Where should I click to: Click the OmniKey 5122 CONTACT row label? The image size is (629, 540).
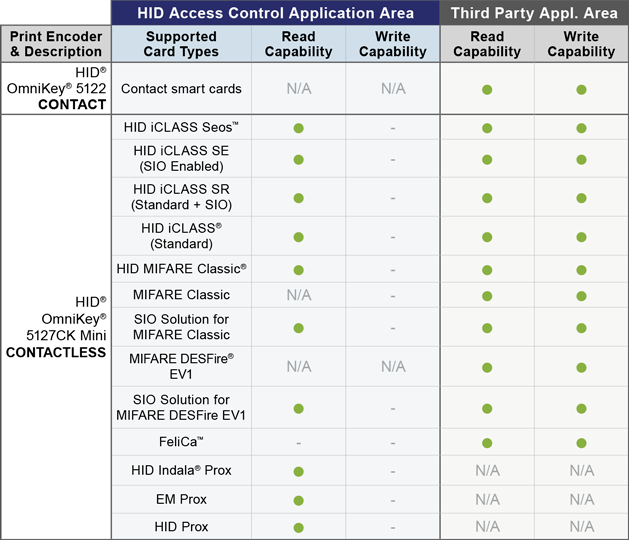[56, 88]
